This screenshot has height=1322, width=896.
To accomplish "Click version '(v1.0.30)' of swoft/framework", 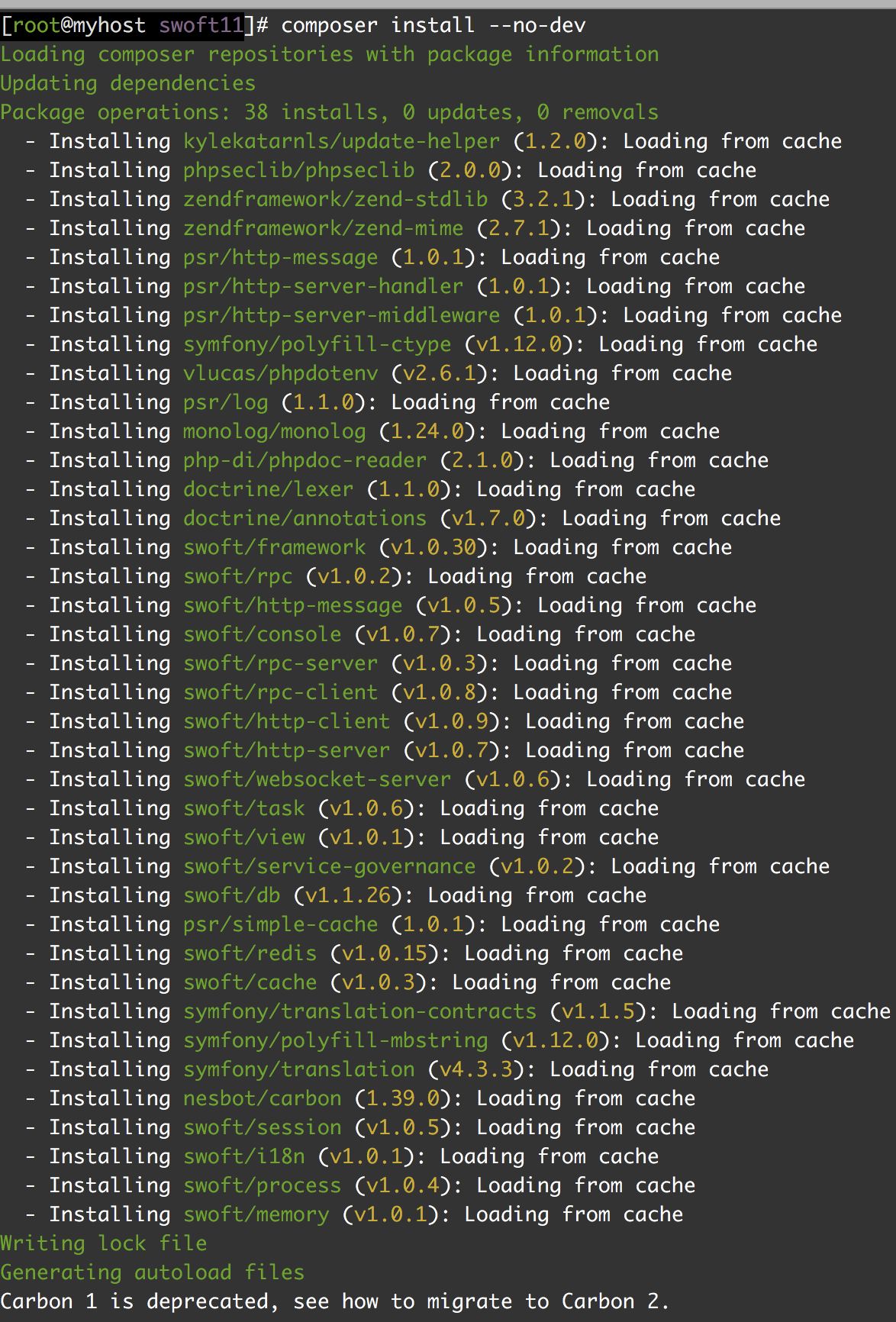I will (x=433, y=548).
